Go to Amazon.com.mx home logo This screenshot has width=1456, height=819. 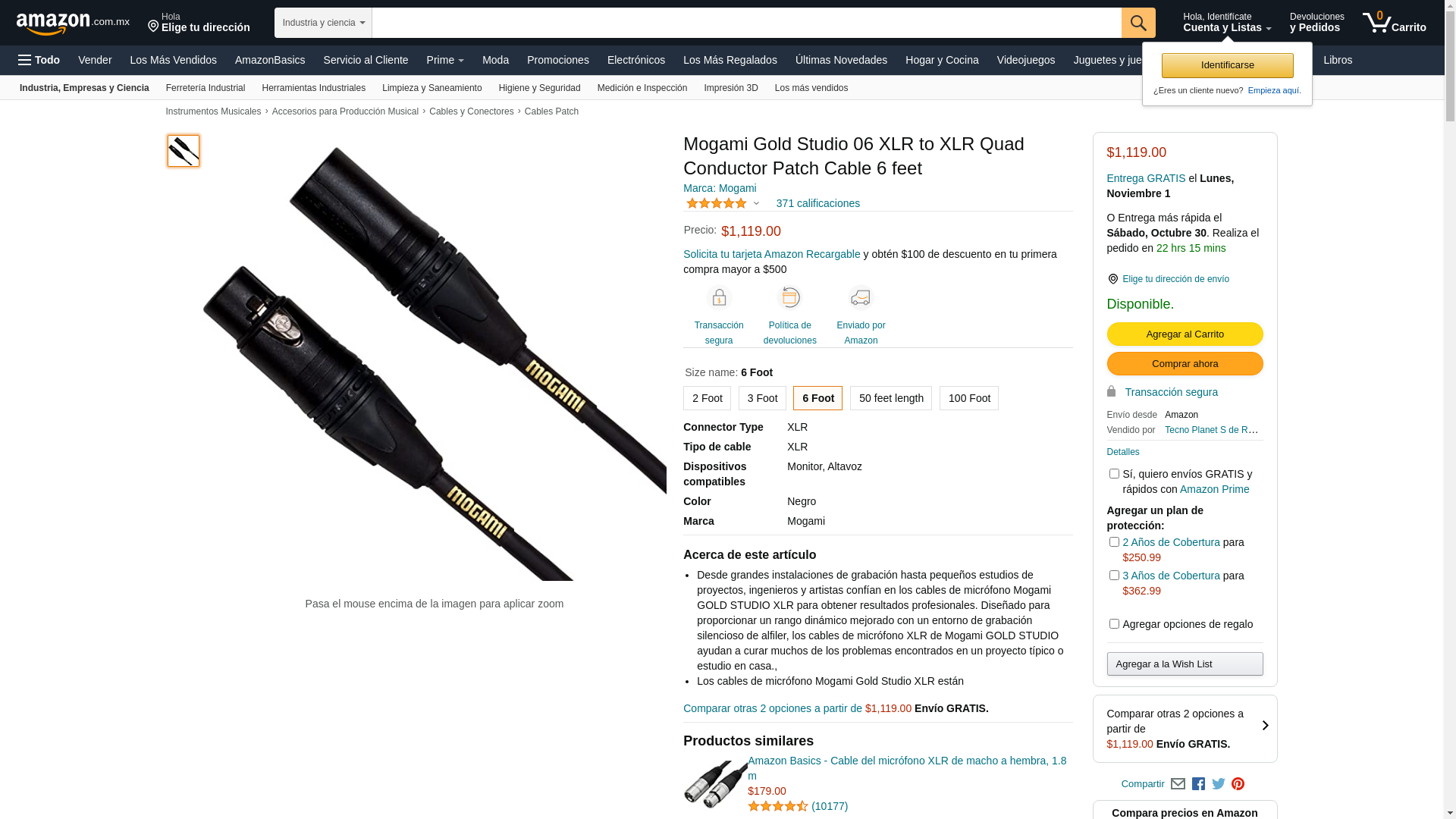click(73, 24)
